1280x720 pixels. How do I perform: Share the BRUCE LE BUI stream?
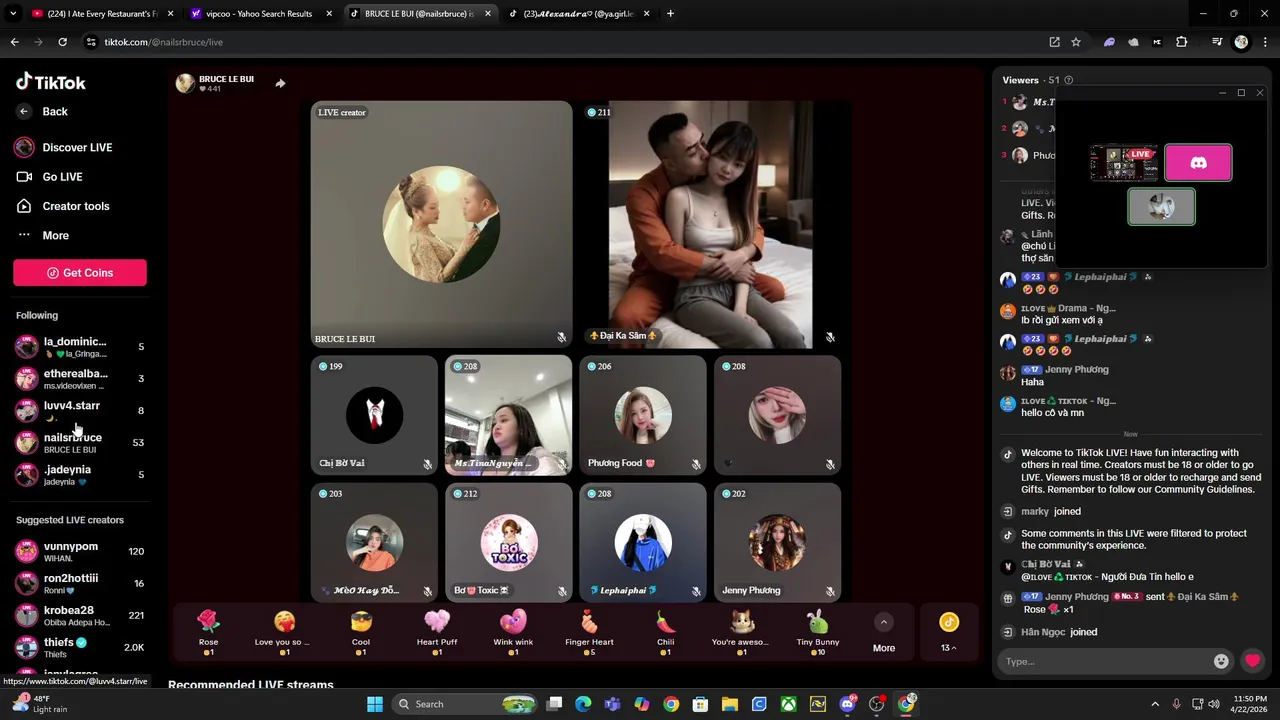coord(280,83)
